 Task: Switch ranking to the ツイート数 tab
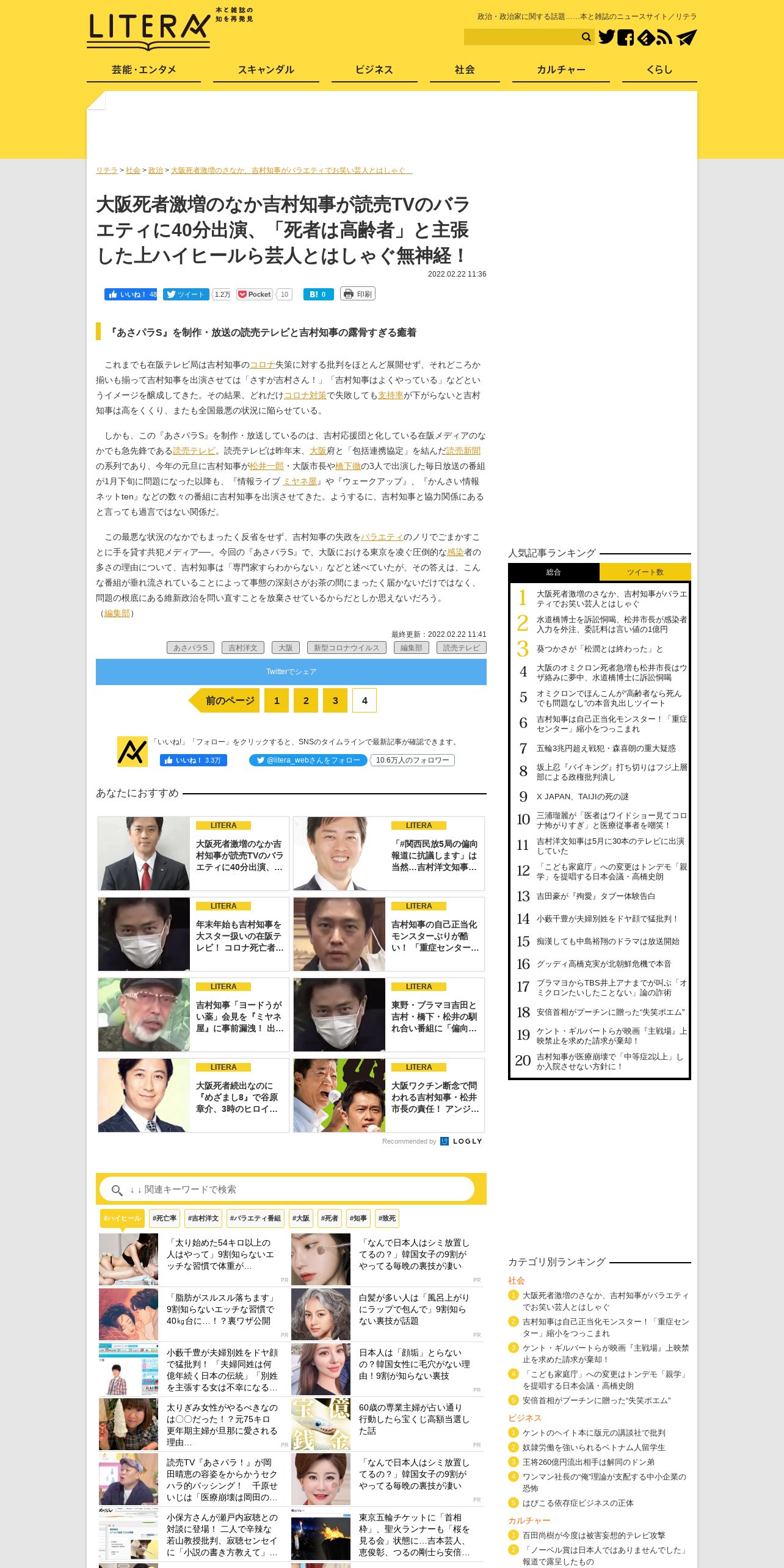[645, 572]
